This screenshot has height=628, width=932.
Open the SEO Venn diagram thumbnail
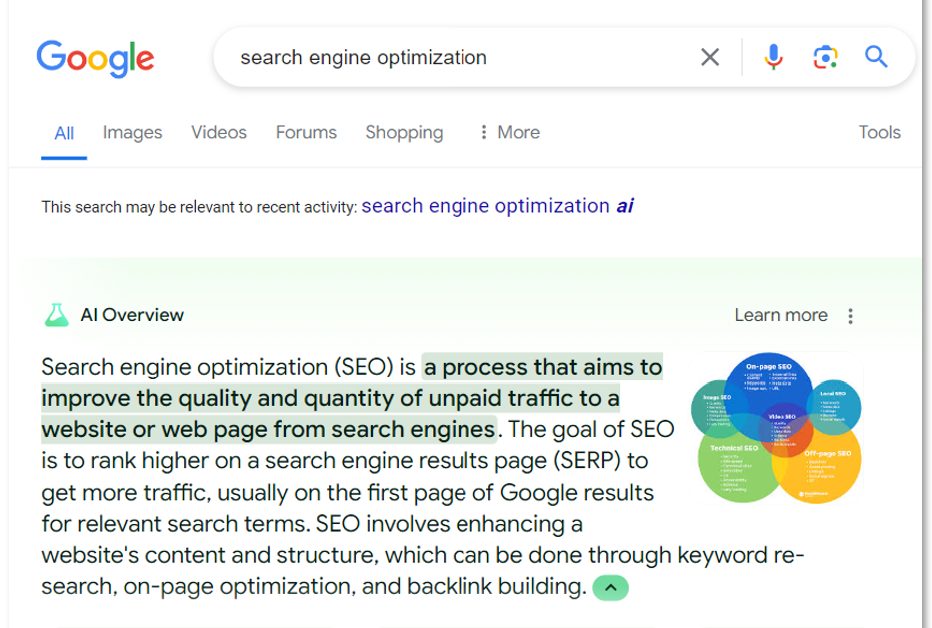(x=777, y=427)
